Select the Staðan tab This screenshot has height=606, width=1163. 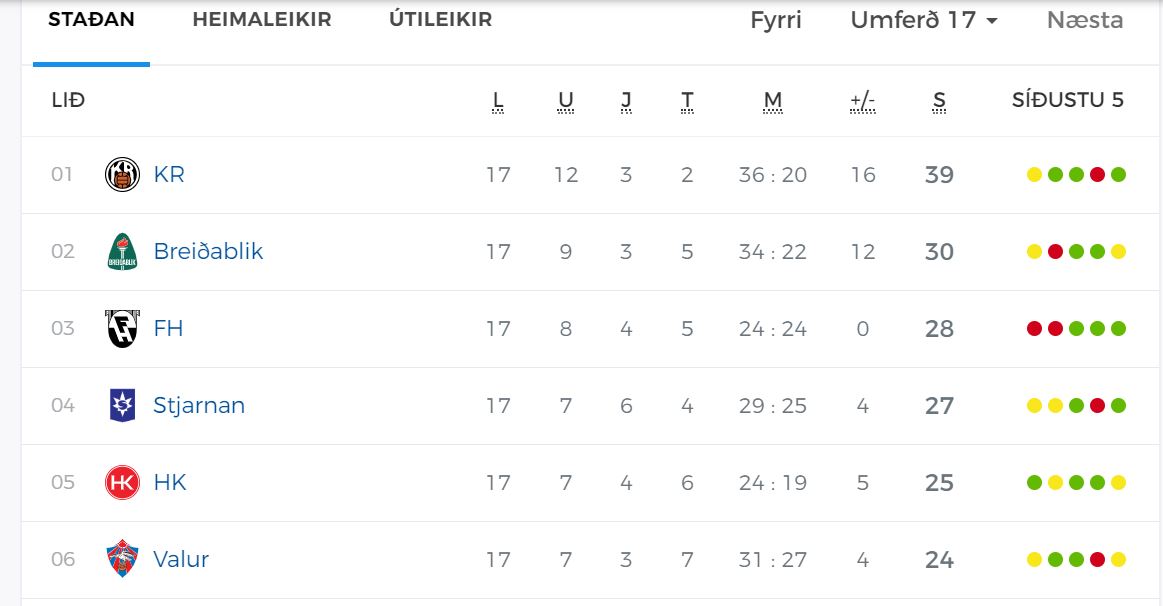[91, 19]
